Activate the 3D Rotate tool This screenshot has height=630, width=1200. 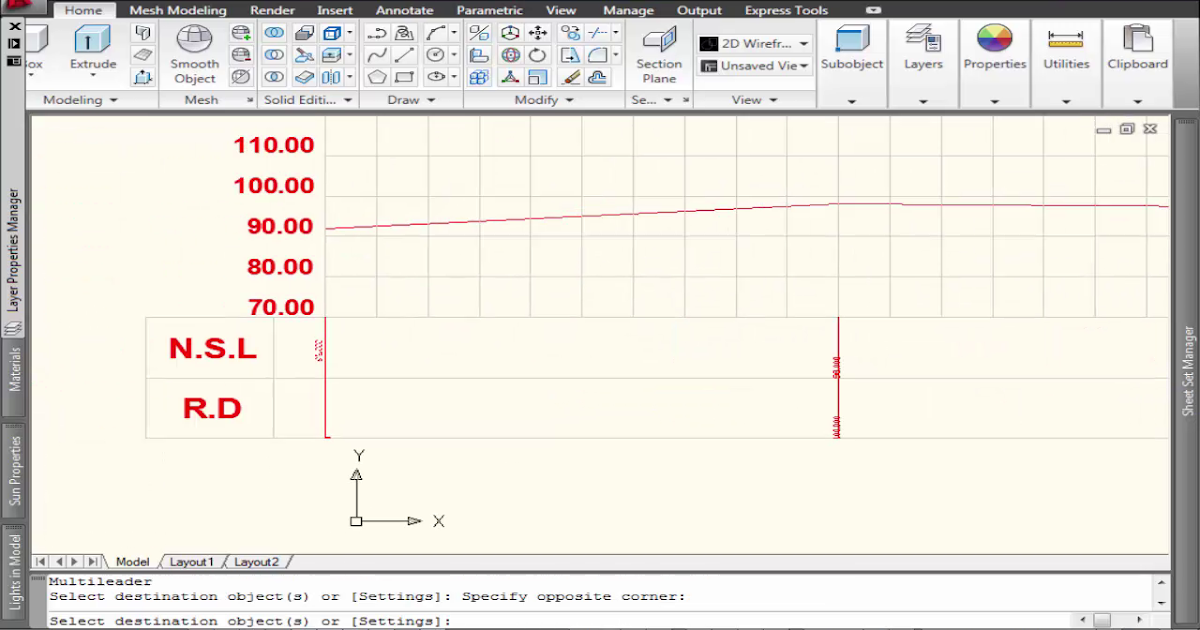coord(510,55)
